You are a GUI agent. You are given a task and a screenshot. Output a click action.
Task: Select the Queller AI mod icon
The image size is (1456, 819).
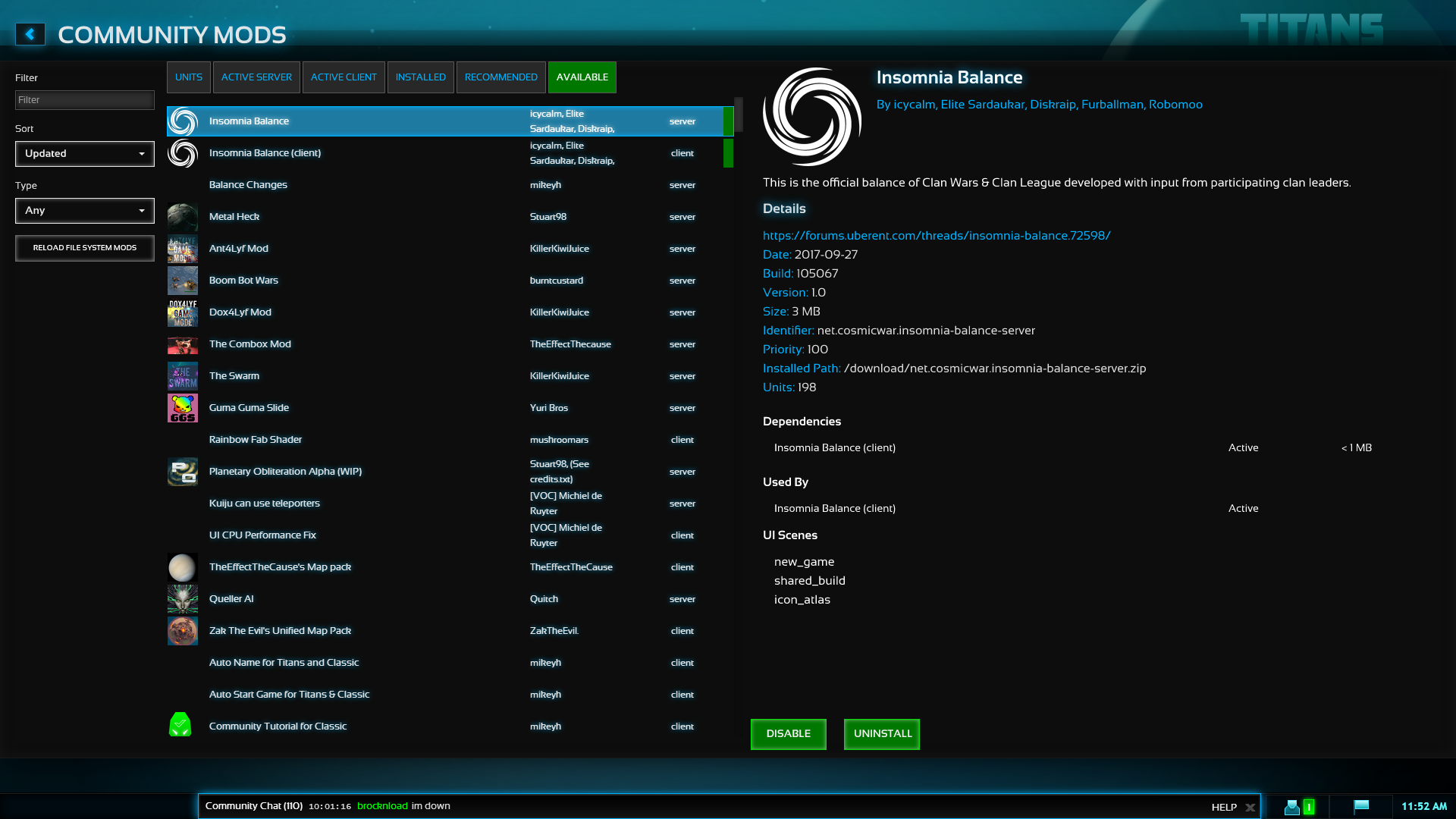tap(183, 599)
